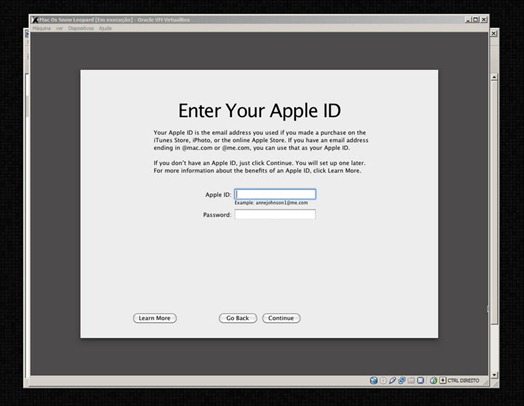Image resolution: width=524 pixels, height=406 pixels.
Task: Click Continue to proceed without Apple ID
Action: 281,318
